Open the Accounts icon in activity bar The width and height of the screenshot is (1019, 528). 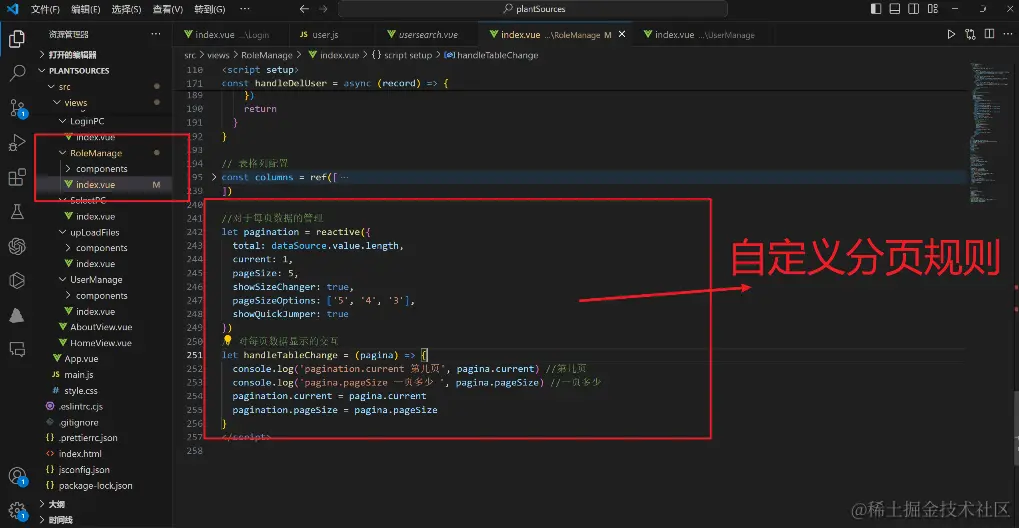click(17, 476)
